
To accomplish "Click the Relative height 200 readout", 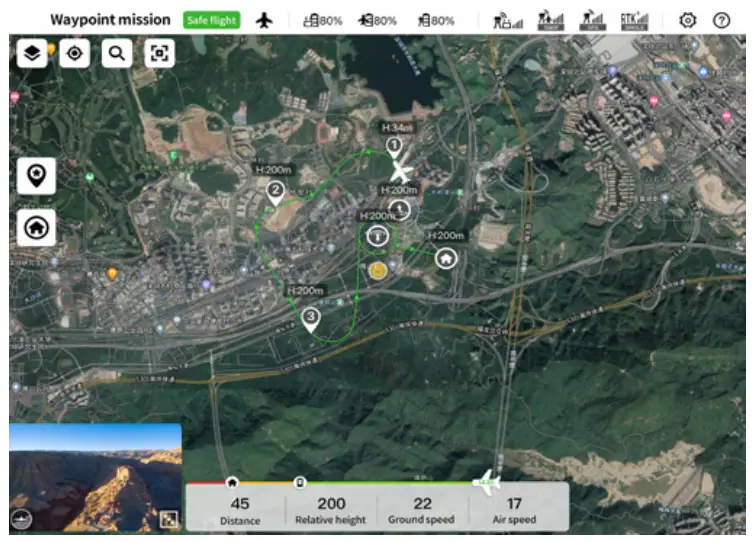I will point(331,511).
